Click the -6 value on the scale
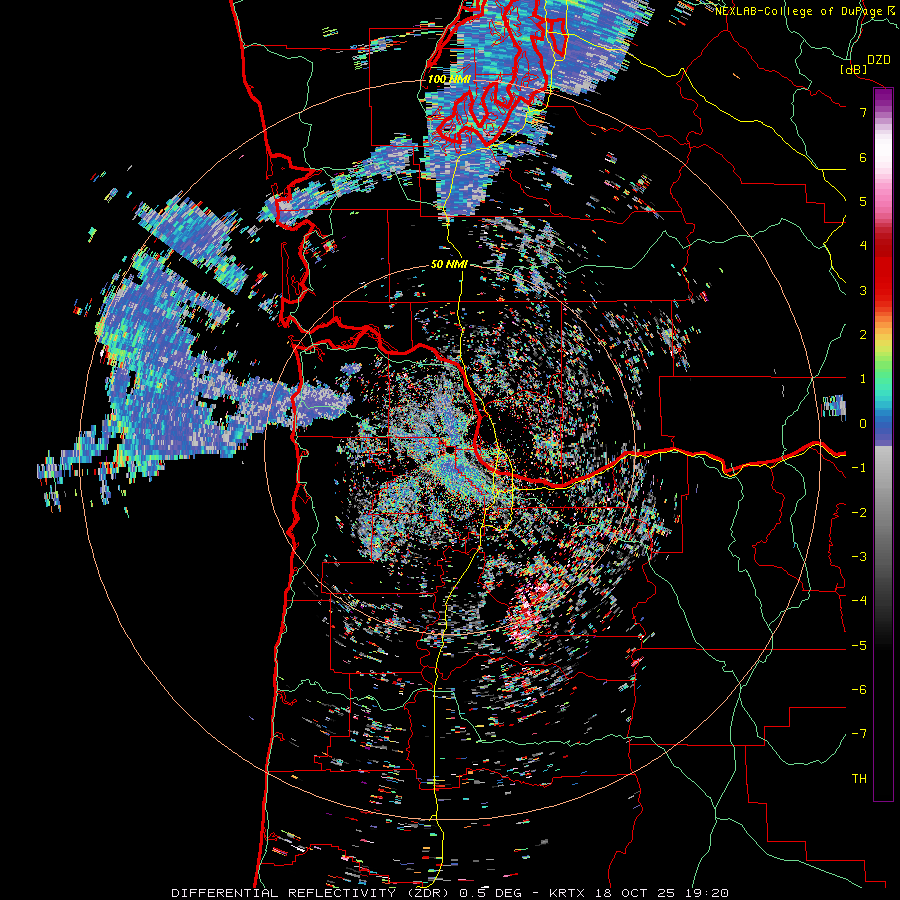 [859, 690]
